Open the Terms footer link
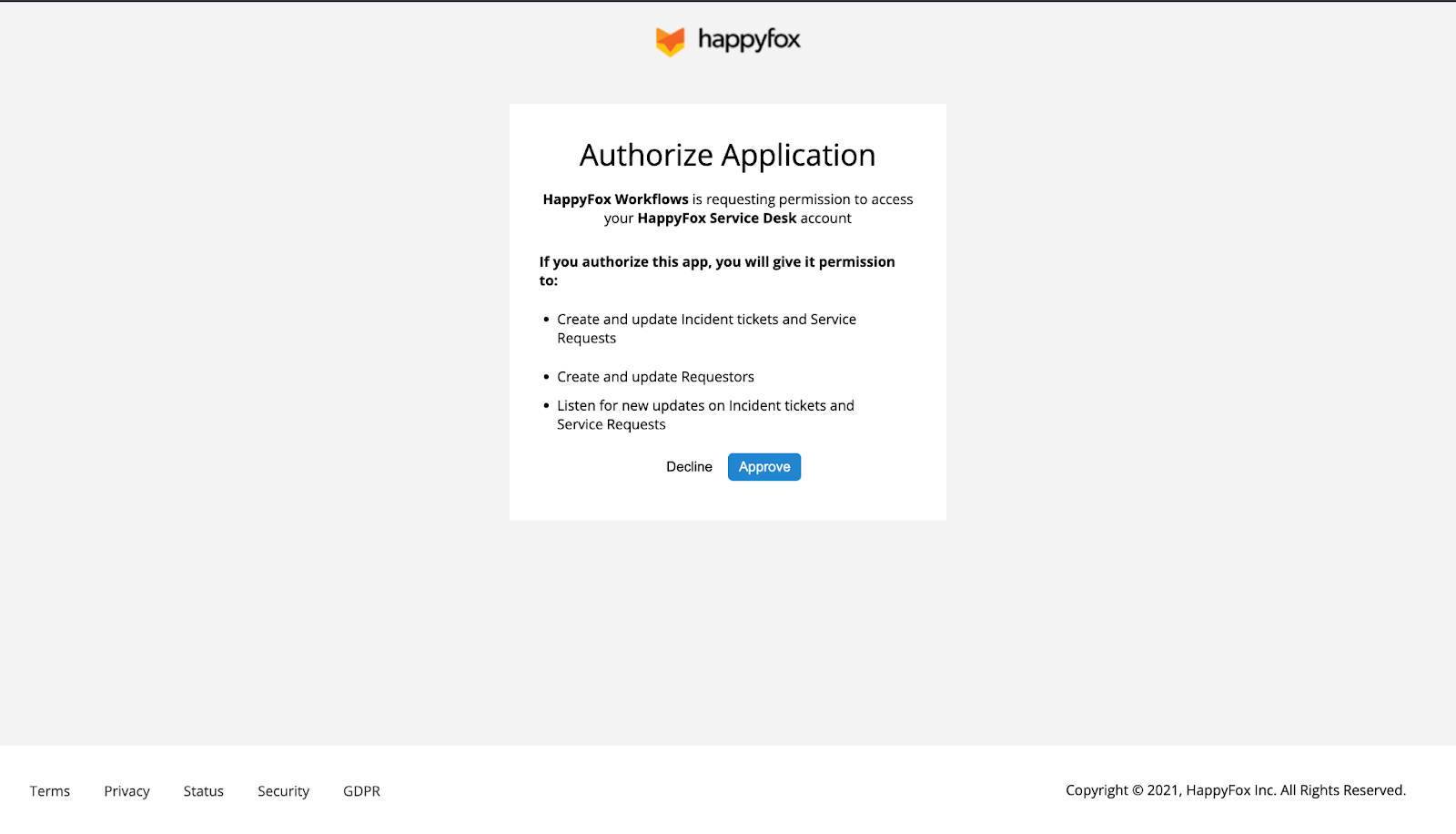The height and width of the screenshot is (834, 1456). (50, 791)
